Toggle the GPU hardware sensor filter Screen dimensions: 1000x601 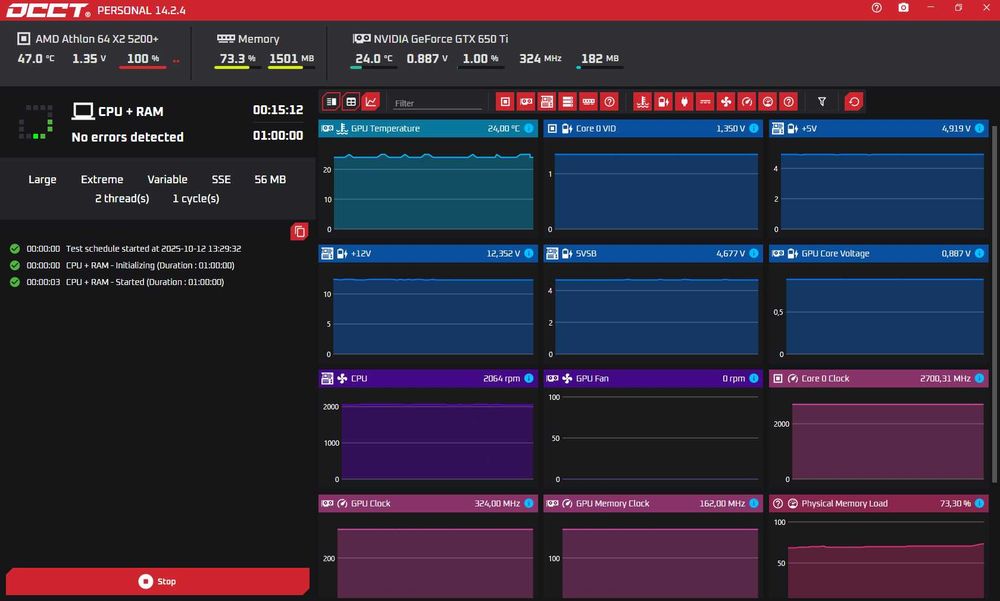coord(526,101)
